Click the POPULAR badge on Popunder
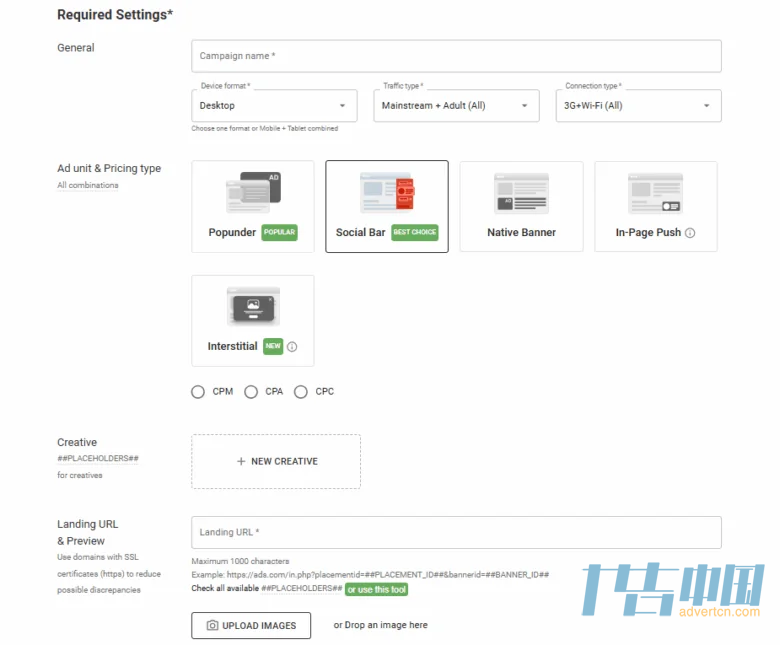Image resolution: width=780 pixels, height=645 pixels. pos(279,233)
